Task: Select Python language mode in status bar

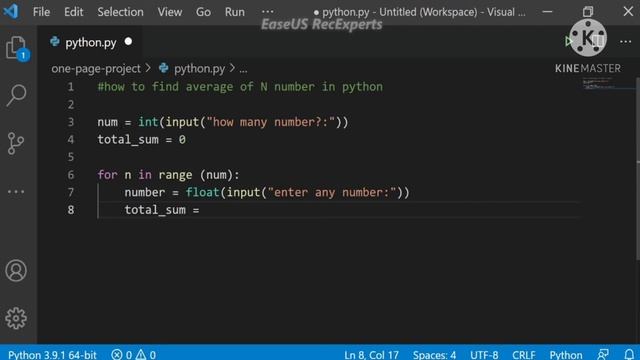Action: (x=566, y=354)
